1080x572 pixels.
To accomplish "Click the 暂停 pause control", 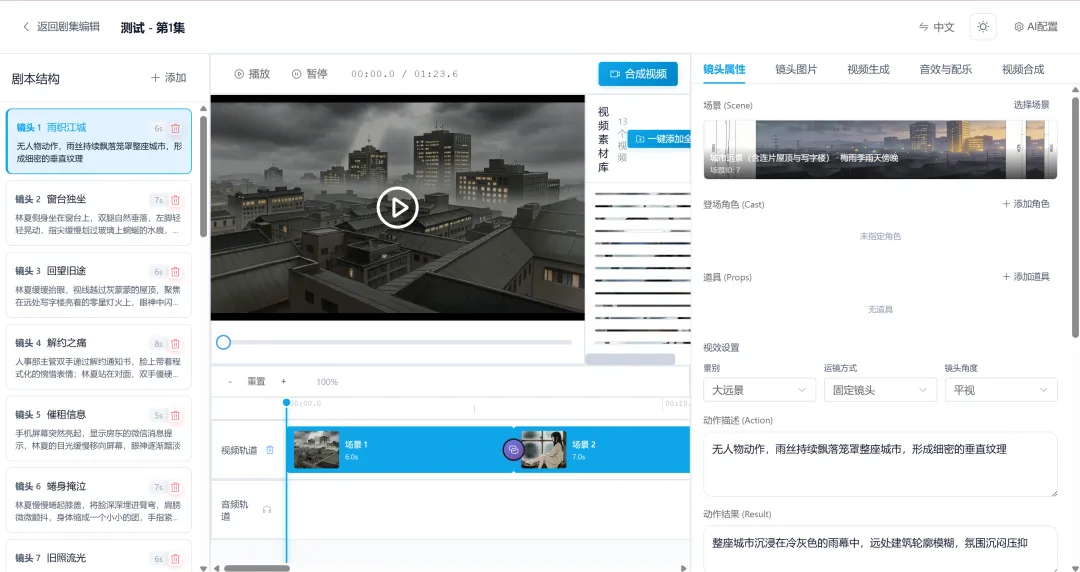I will pos(310,74).
